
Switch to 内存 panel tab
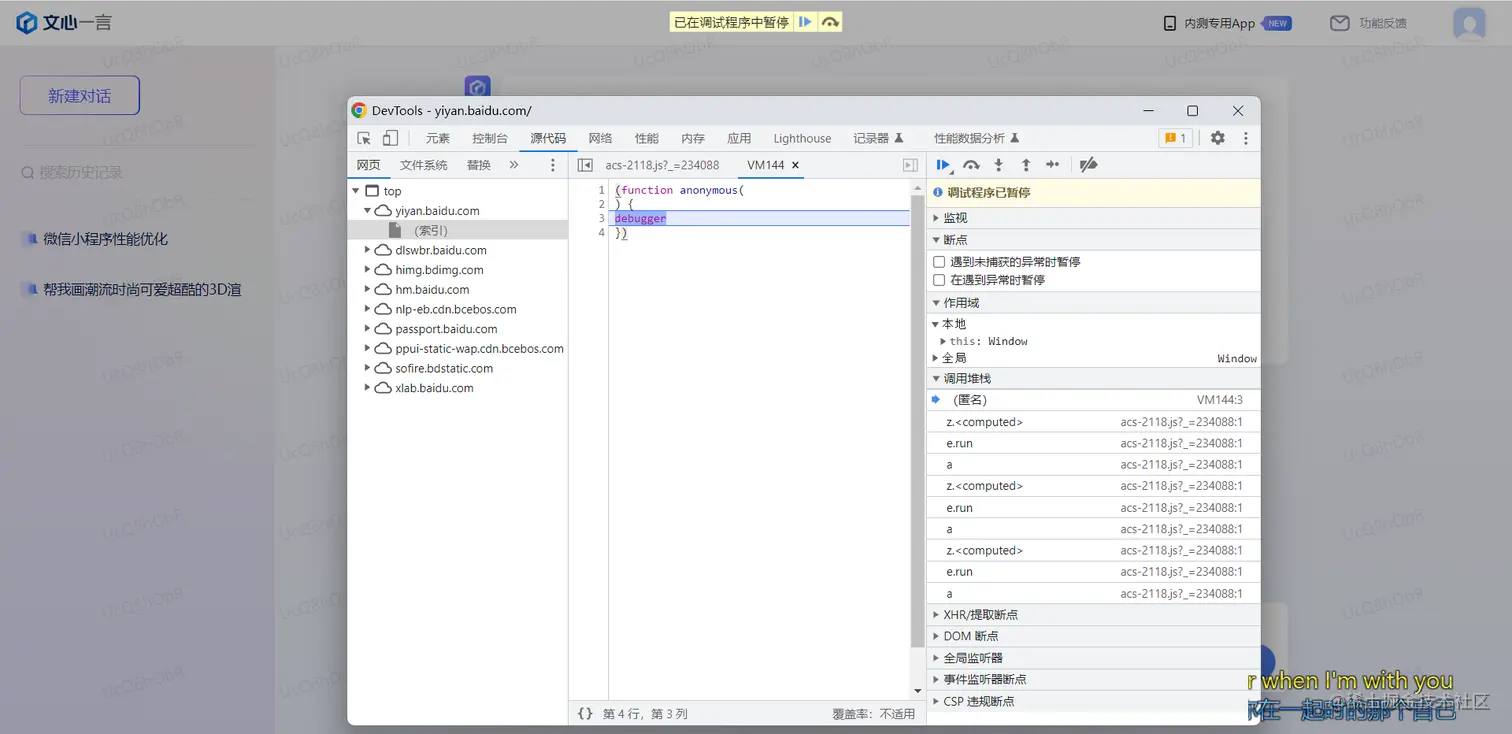pos(693,138)
